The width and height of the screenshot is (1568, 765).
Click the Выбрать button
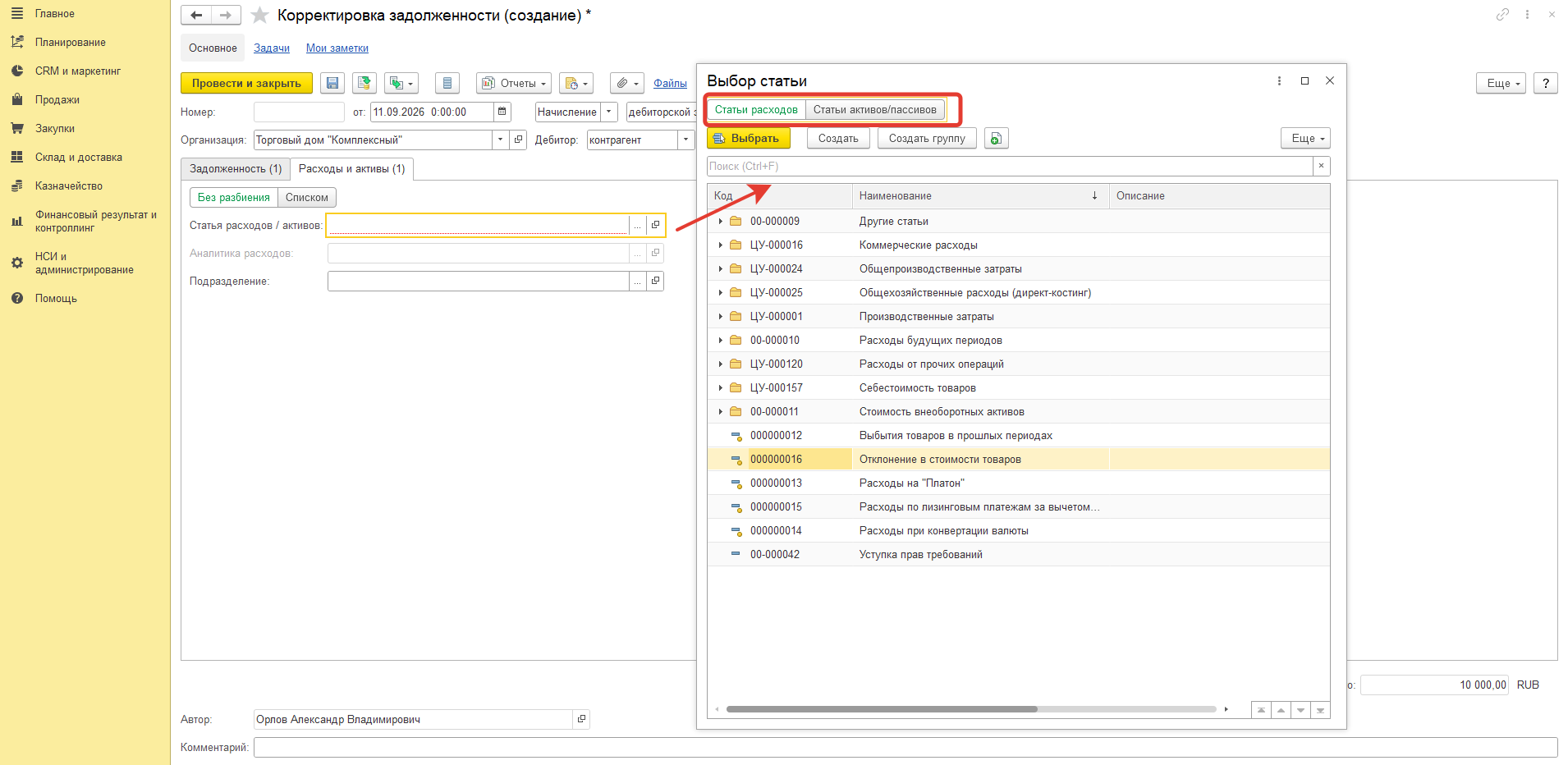coord(749,139)
